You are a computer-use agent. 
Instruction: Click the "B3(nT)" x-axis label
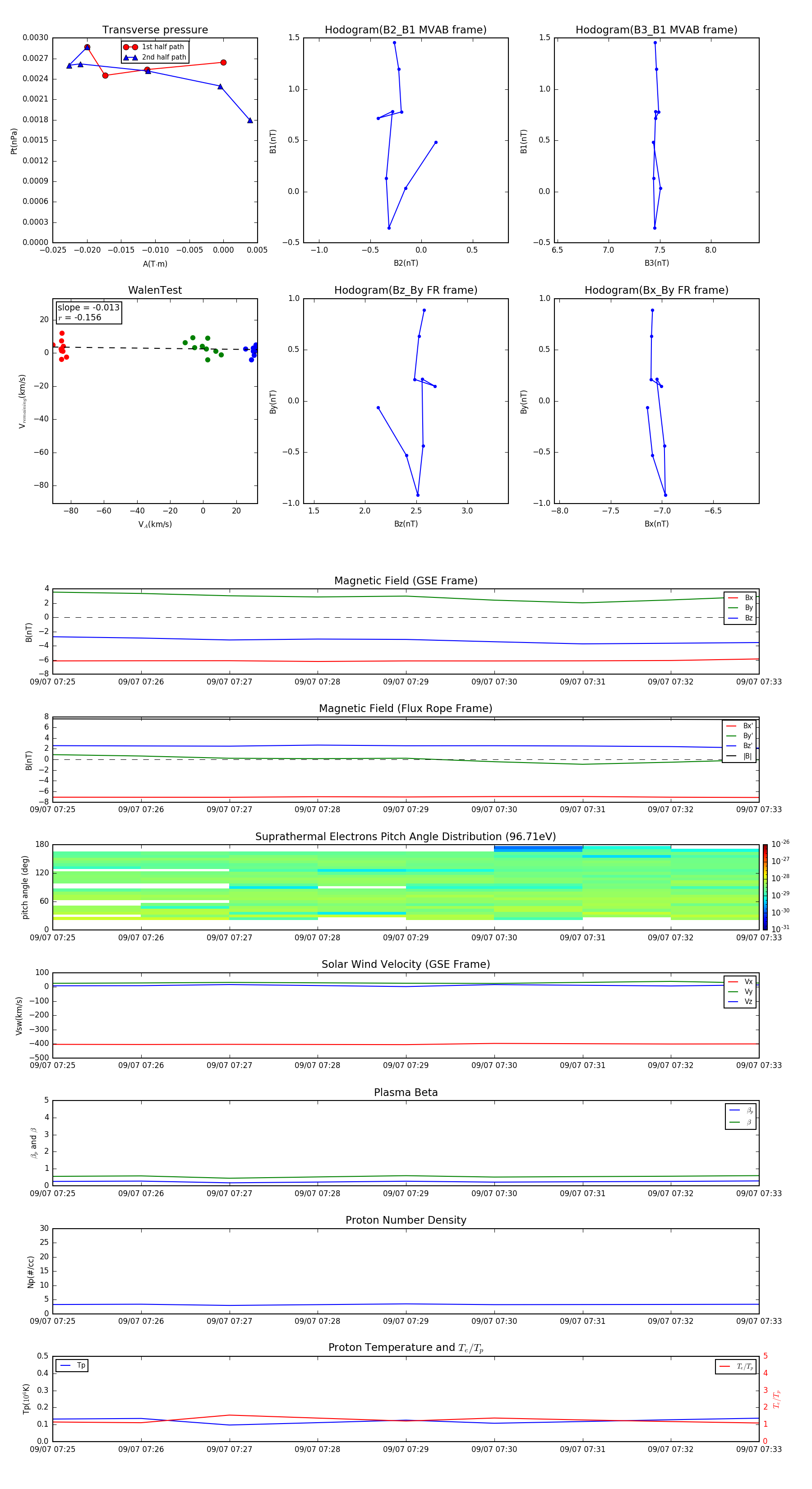(656, 263)
